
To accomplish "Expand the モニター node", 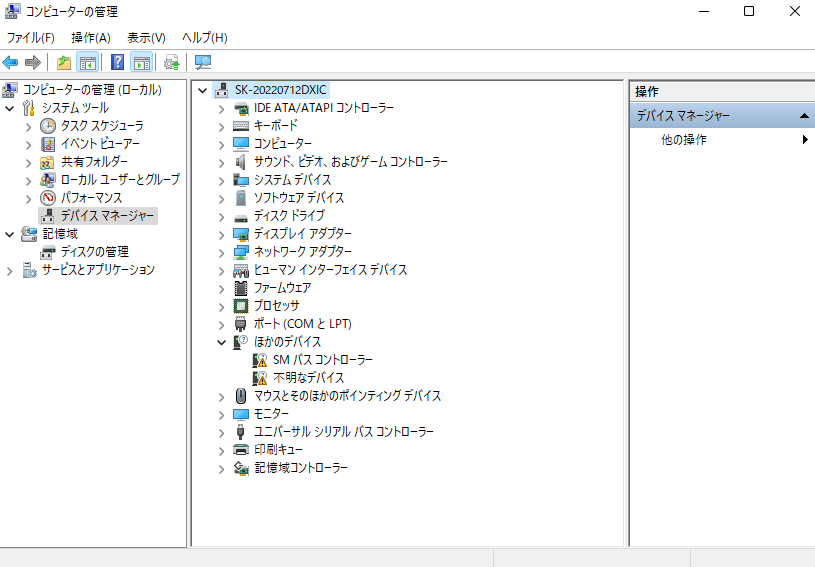I will [221, 415].
